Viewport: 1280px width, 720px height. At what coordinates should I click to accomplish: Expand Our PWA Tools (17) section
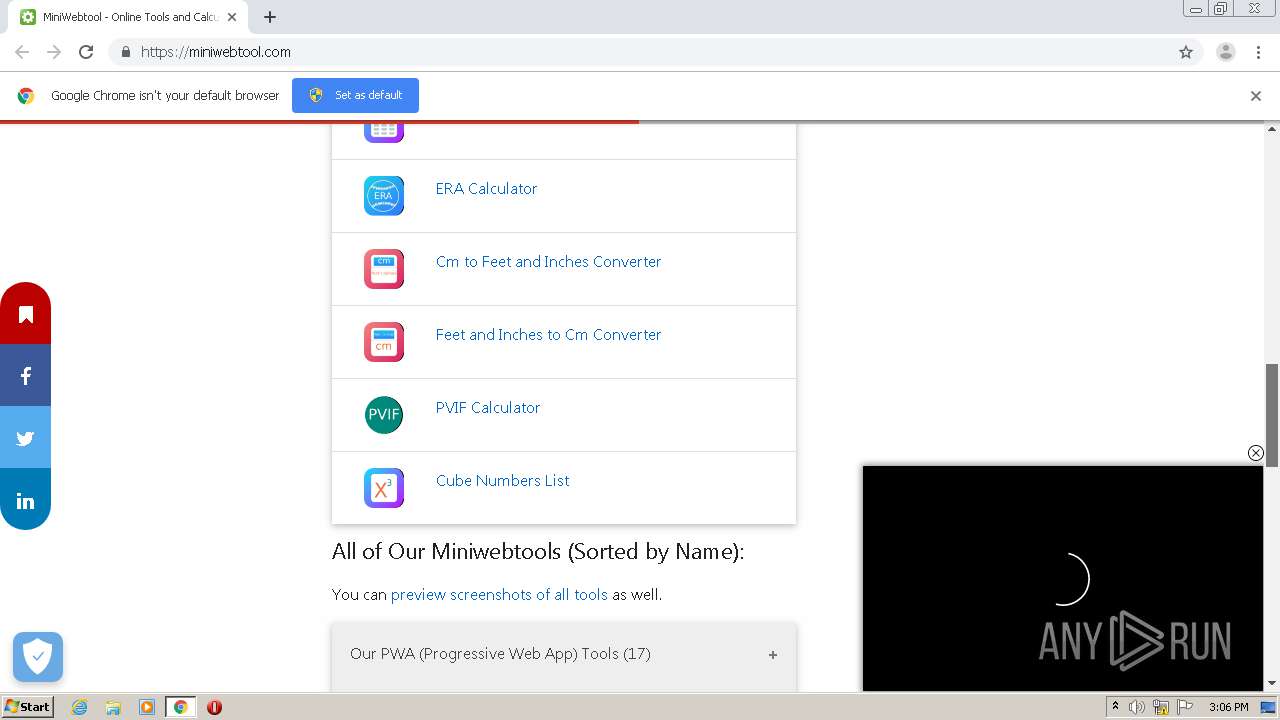[564, 654]
